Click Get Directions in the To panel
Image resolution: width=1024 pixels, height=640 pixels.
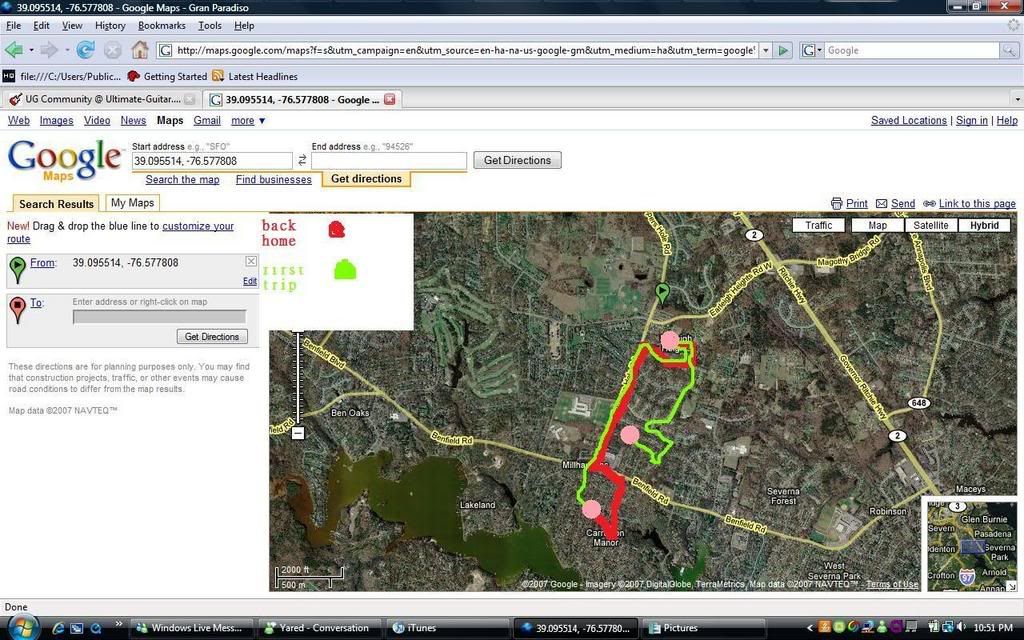(x=212, y=336)
